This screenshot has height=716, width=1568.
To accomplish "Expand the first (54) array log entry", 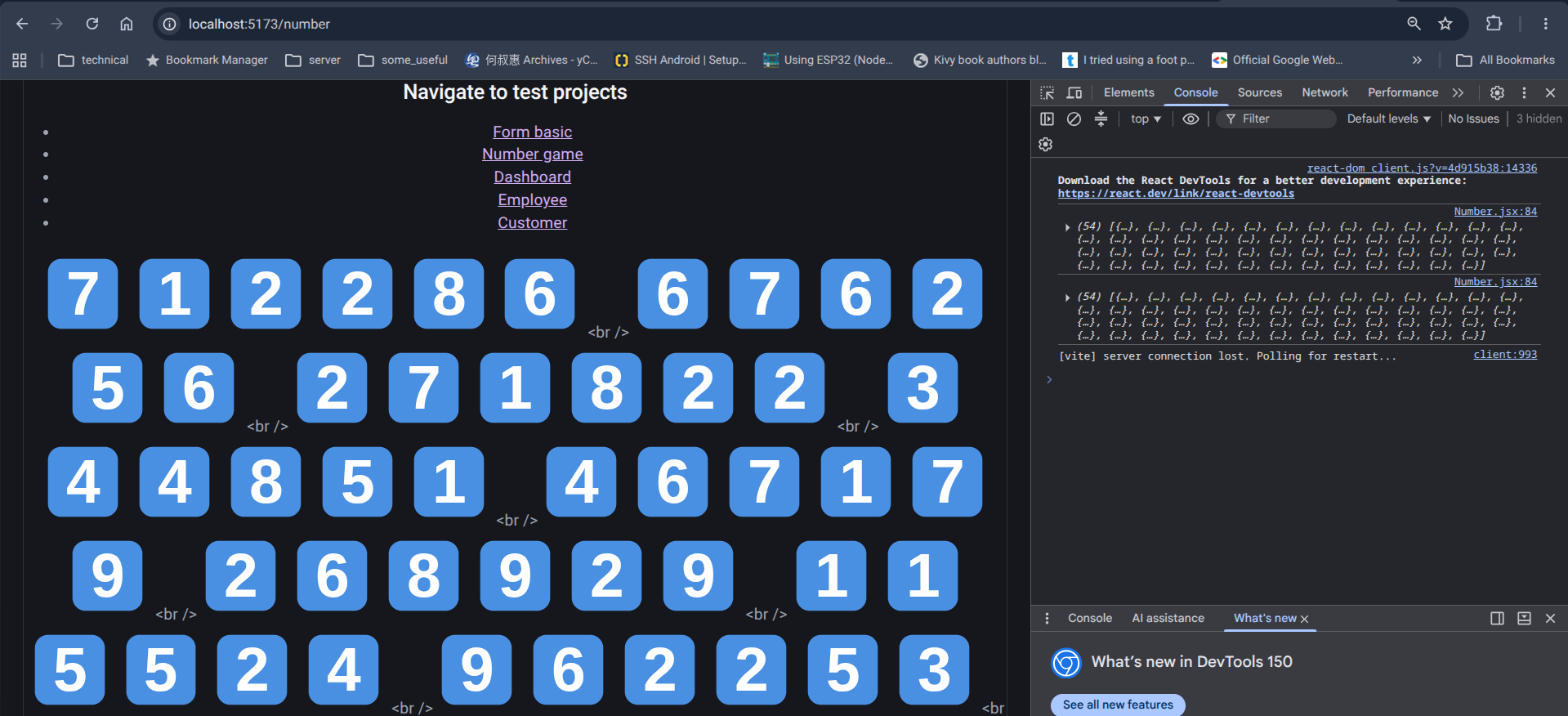I will (1067, 226).
